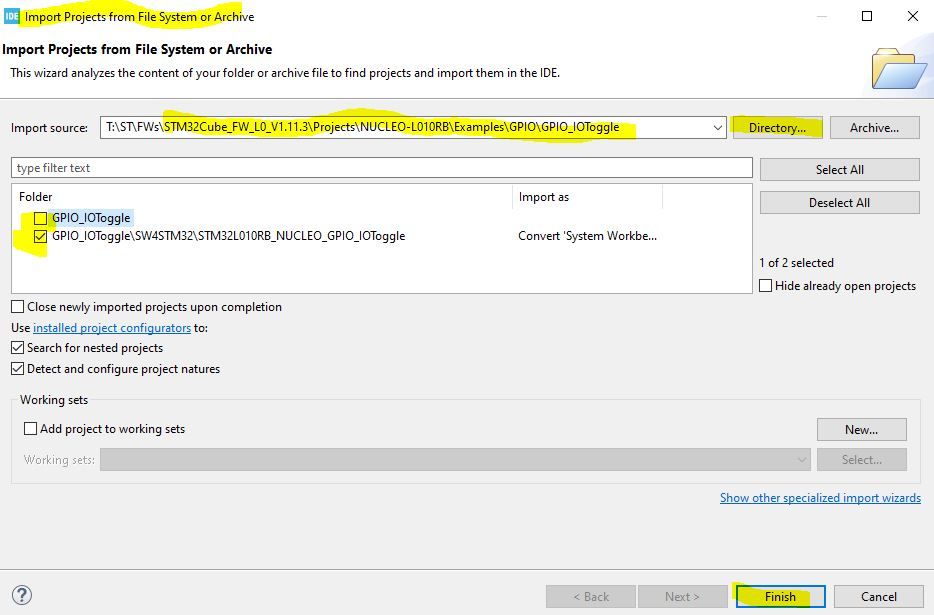Click the Deselect All button
Image resolution: width=934 pixels, height=615 pixels.
tap(839, 203)
